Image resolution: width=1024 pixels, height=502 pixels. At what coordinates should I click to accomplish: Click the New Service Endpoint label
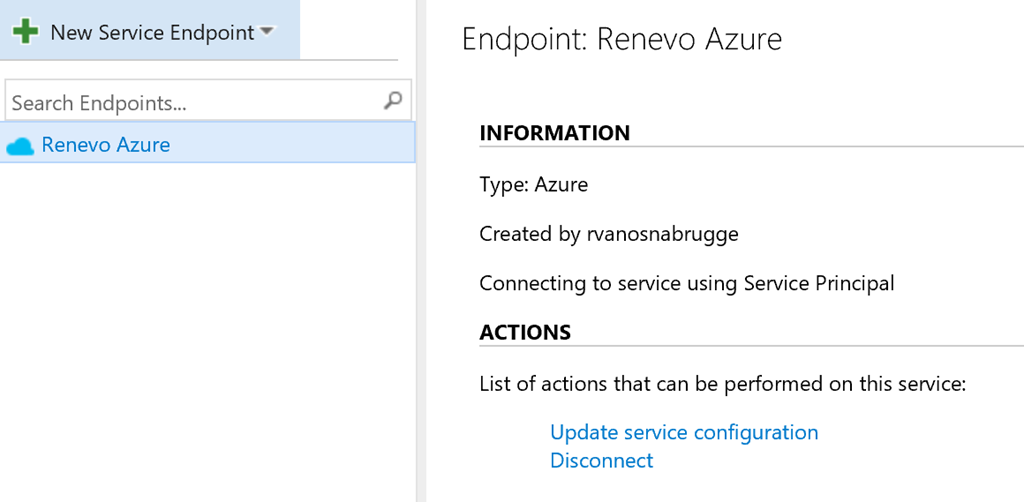click(x=152, y=32)
